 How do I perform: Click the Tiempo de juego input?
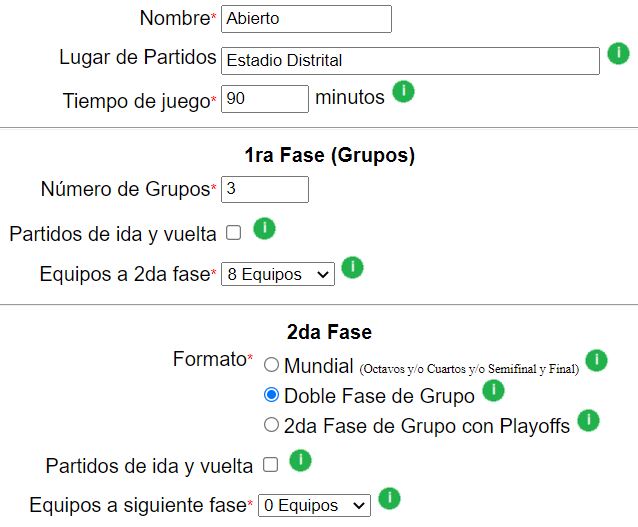[x=265, y=98]
